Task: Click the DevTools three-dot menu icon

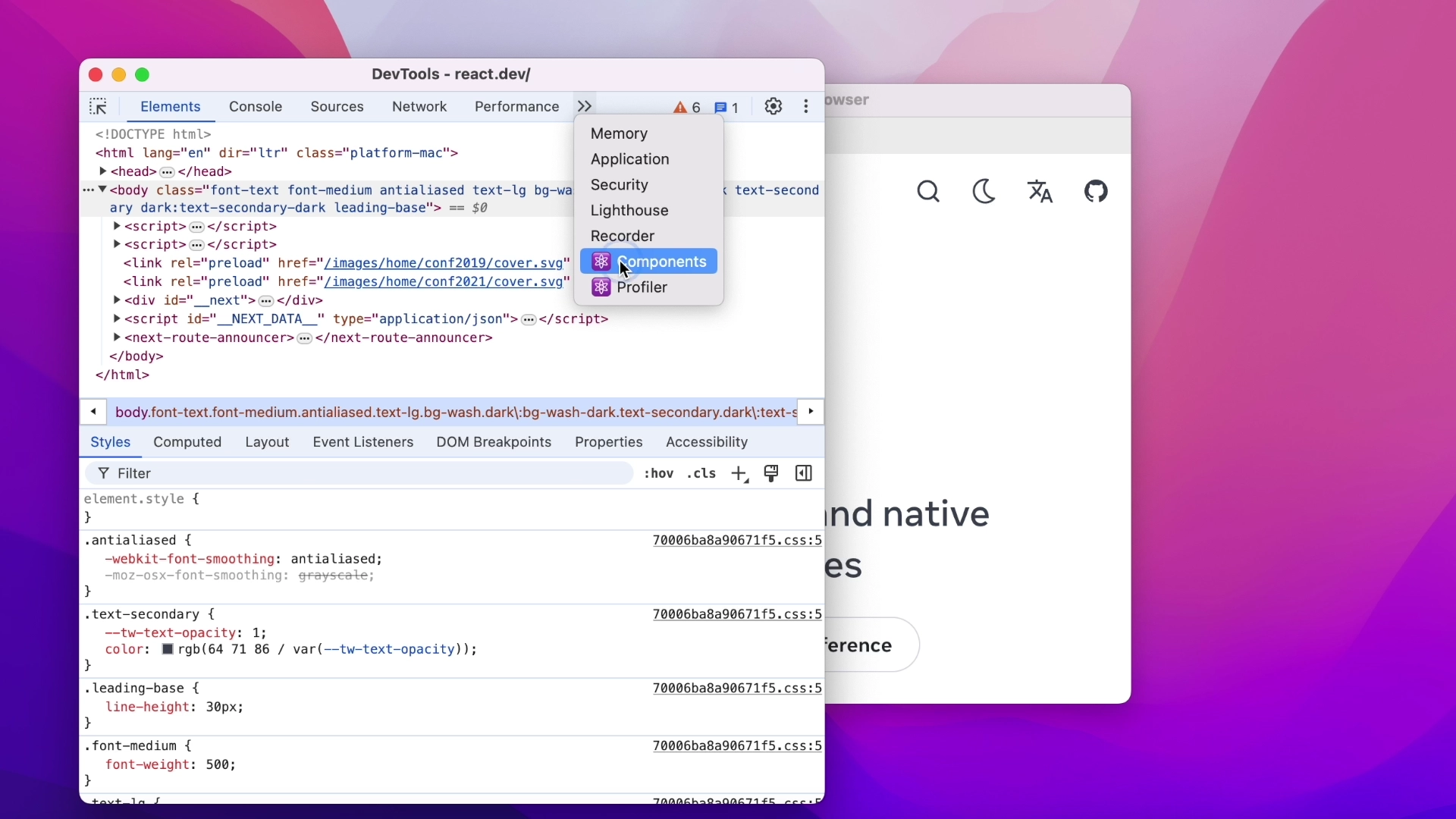Action: (806, 106)
